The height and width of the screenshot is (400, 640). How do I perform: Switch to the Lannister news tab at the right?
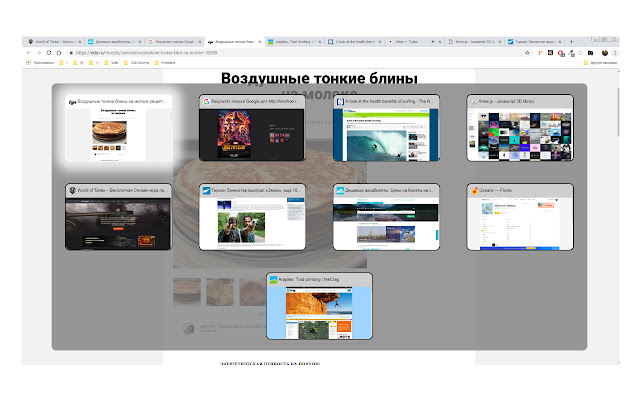pyautogui.click(x=534, y=42)
